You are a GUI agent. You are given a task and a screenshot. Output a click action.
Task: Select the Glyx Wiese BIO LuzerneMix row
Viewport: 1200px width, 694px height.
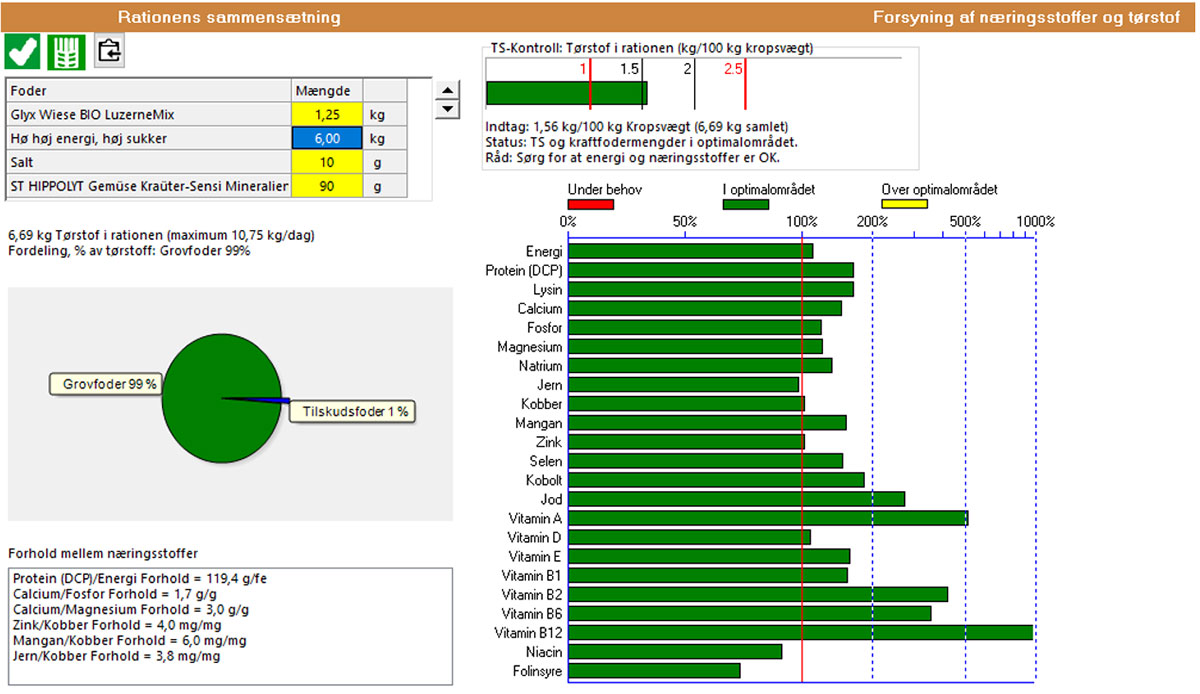[148, 115]
